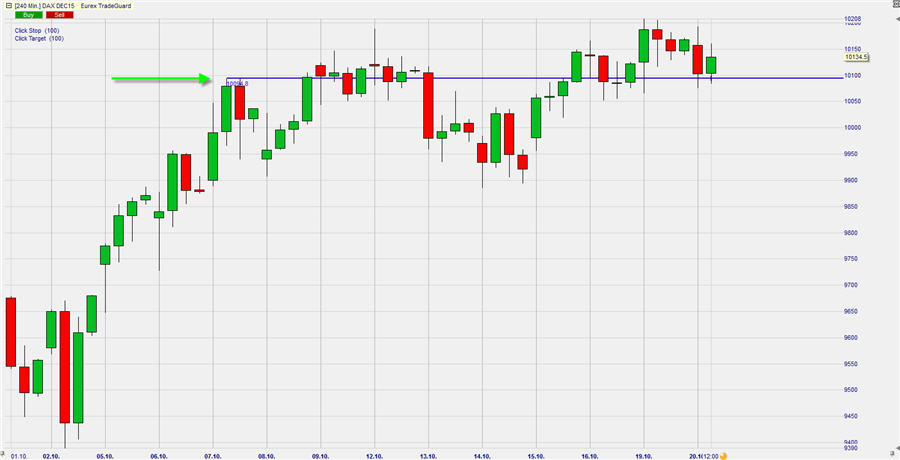Click the 02.10. date label
The height and width of the screenshot is (460, 900).
click(x=51, y=456)
